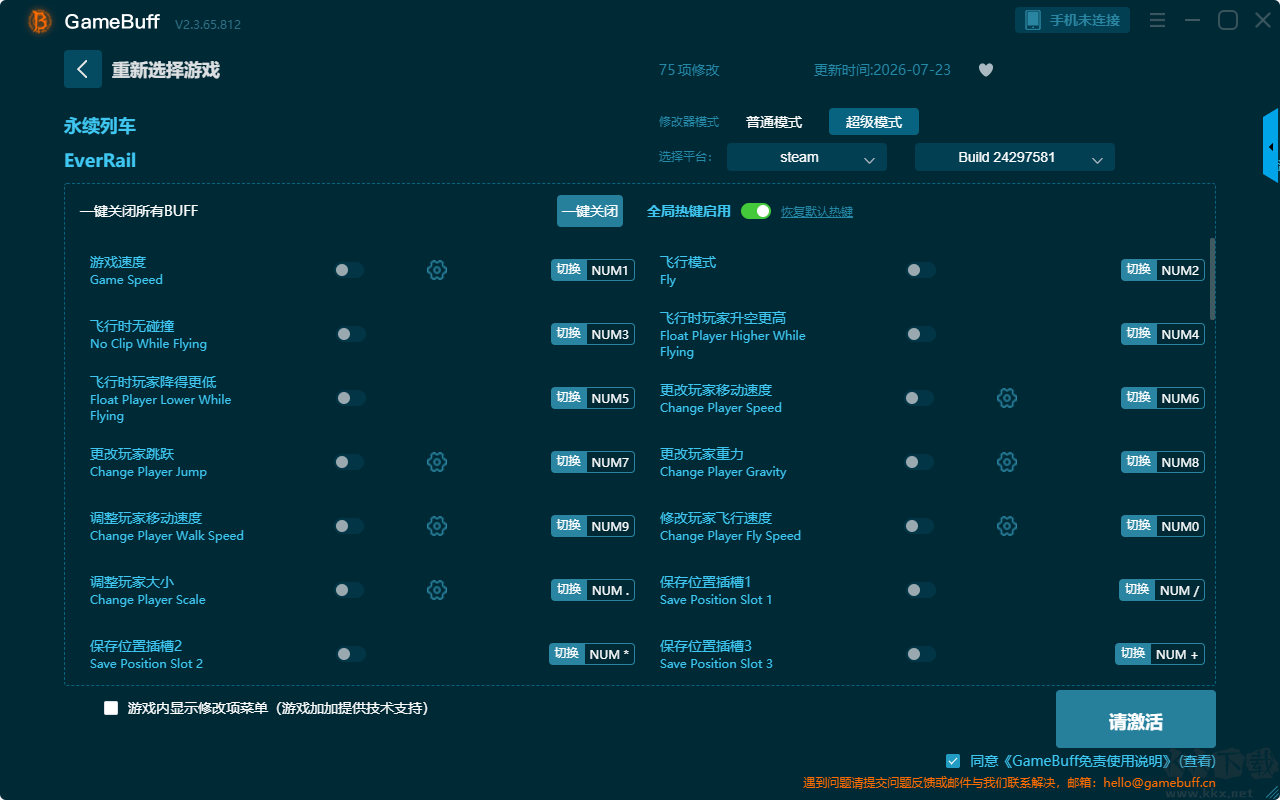Click the NUM7 hotkey button
Screen dimensions: 1280x800
click(x=593, y=462)
